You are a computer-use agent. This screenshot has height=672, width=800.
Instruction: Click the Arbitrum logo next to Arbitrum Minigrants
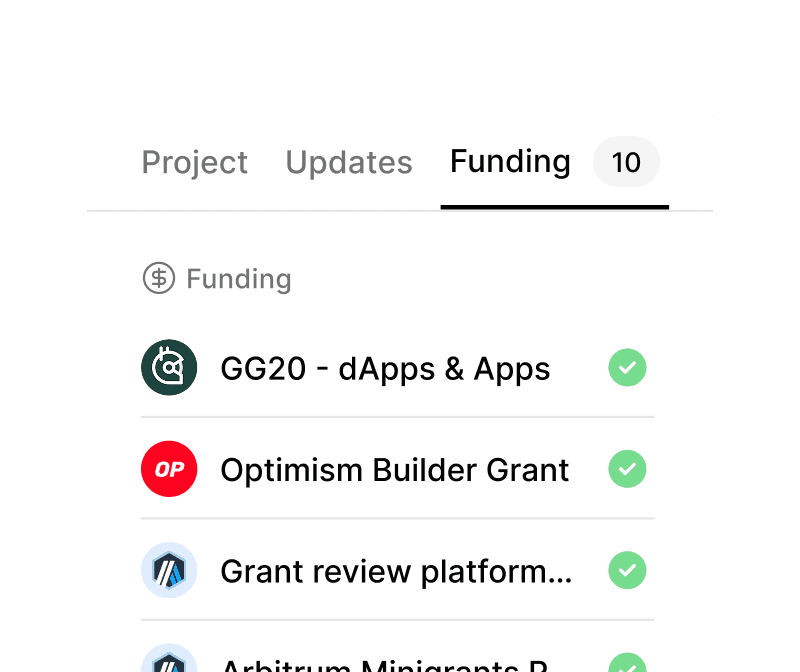(x=169, y=663)
